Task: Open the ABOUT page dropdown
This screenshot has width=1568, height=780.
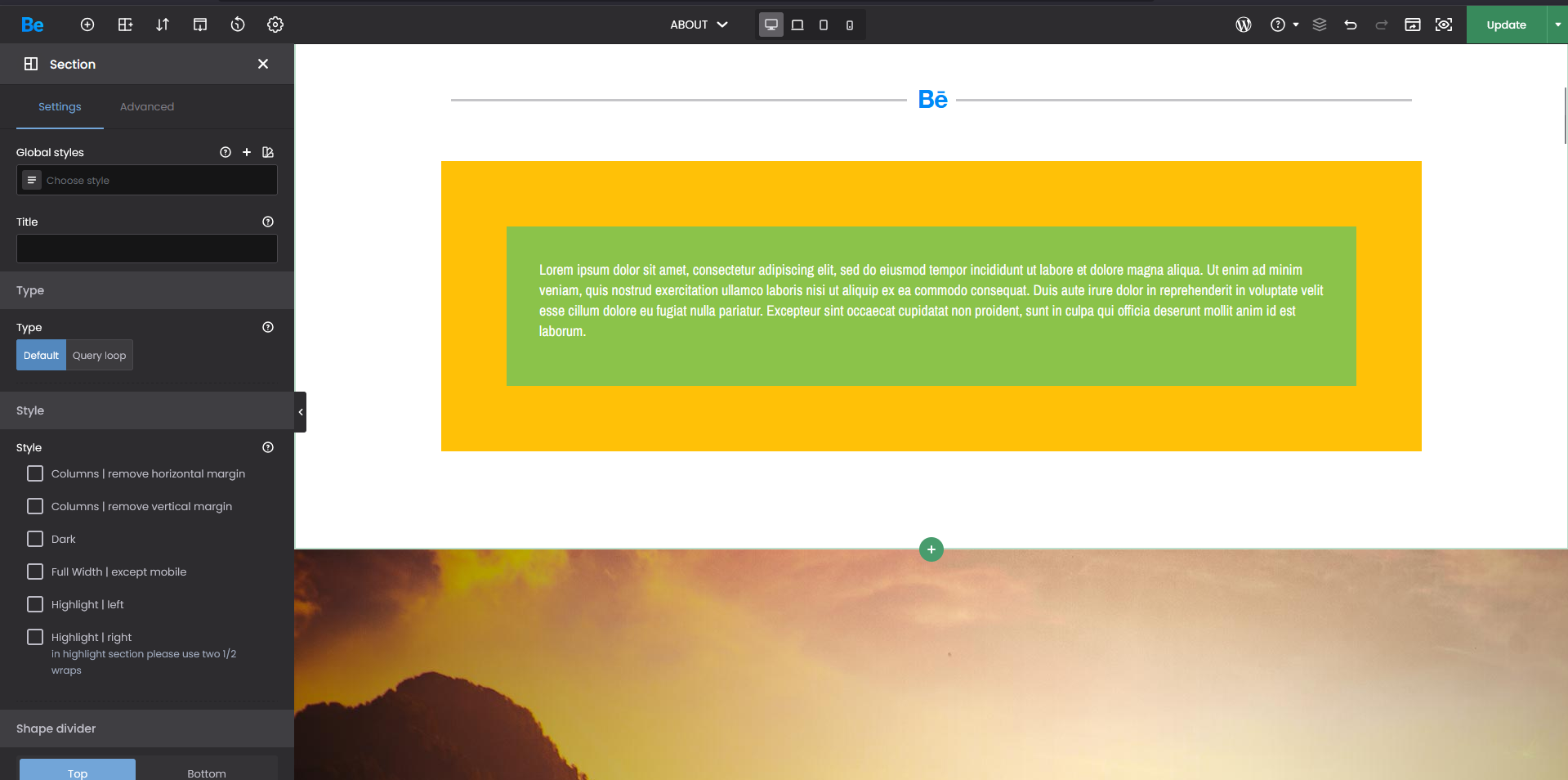Action: (x=699, y=25)
